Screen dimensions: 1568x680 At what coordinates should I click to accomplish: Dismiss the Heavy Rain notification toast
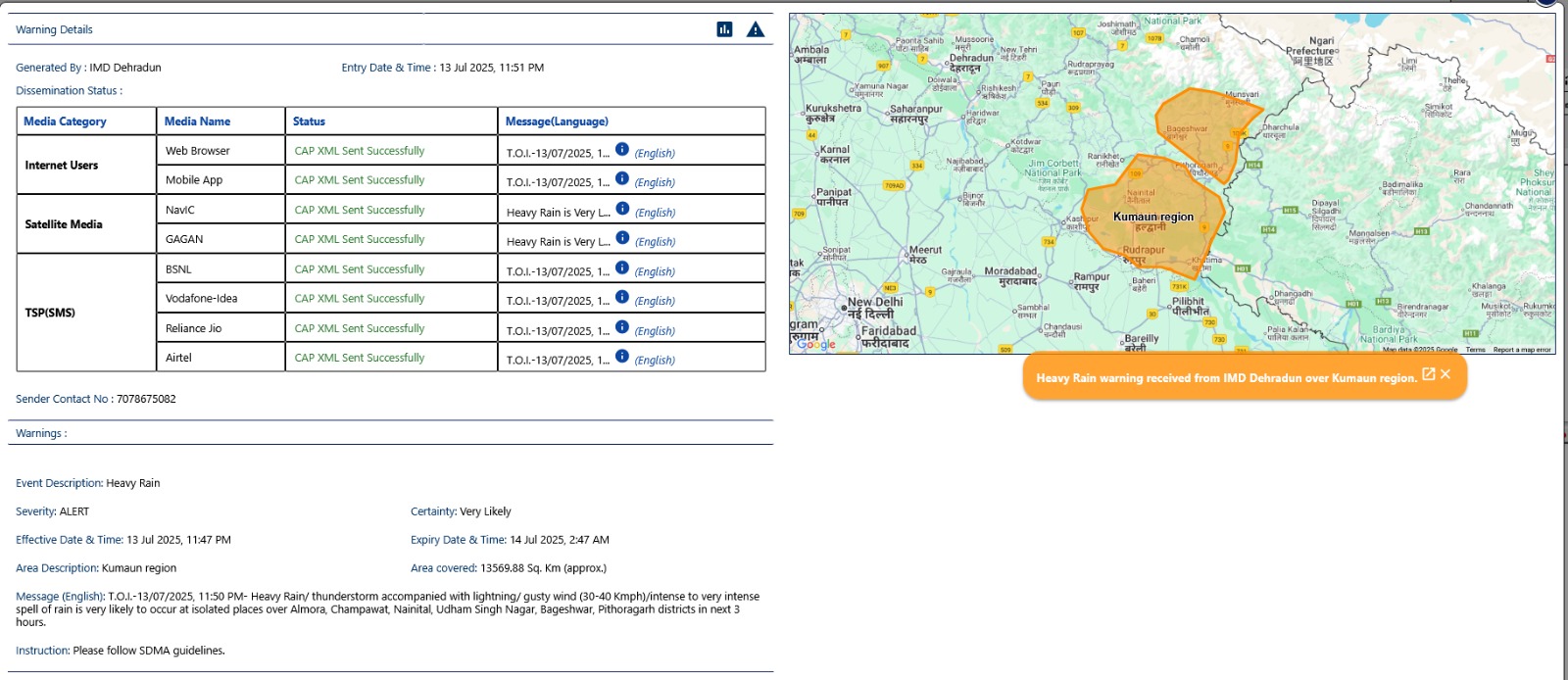point(1445,374)
